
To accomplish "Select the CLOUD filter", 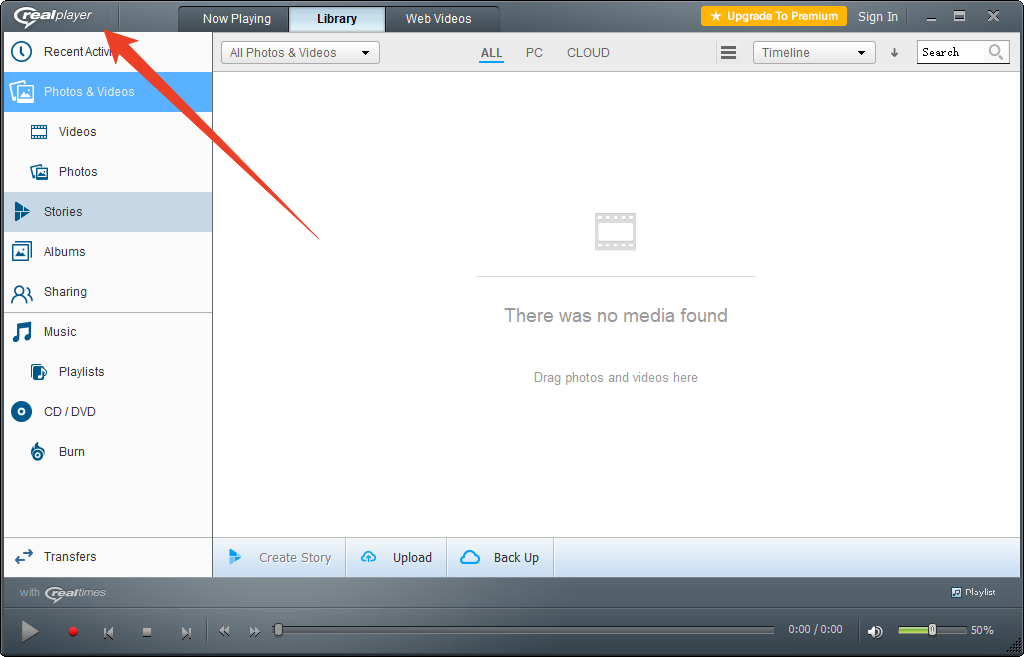I will coord(588,53).
